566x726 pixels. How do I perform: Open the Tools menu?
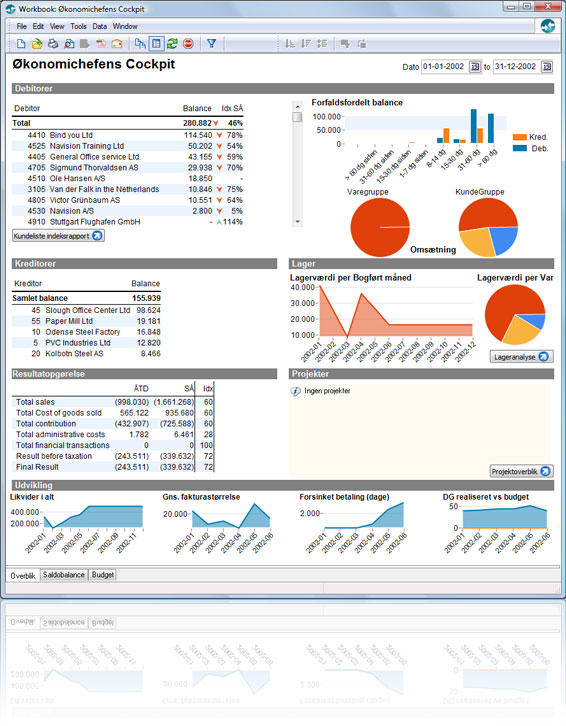tap(78, 26)
